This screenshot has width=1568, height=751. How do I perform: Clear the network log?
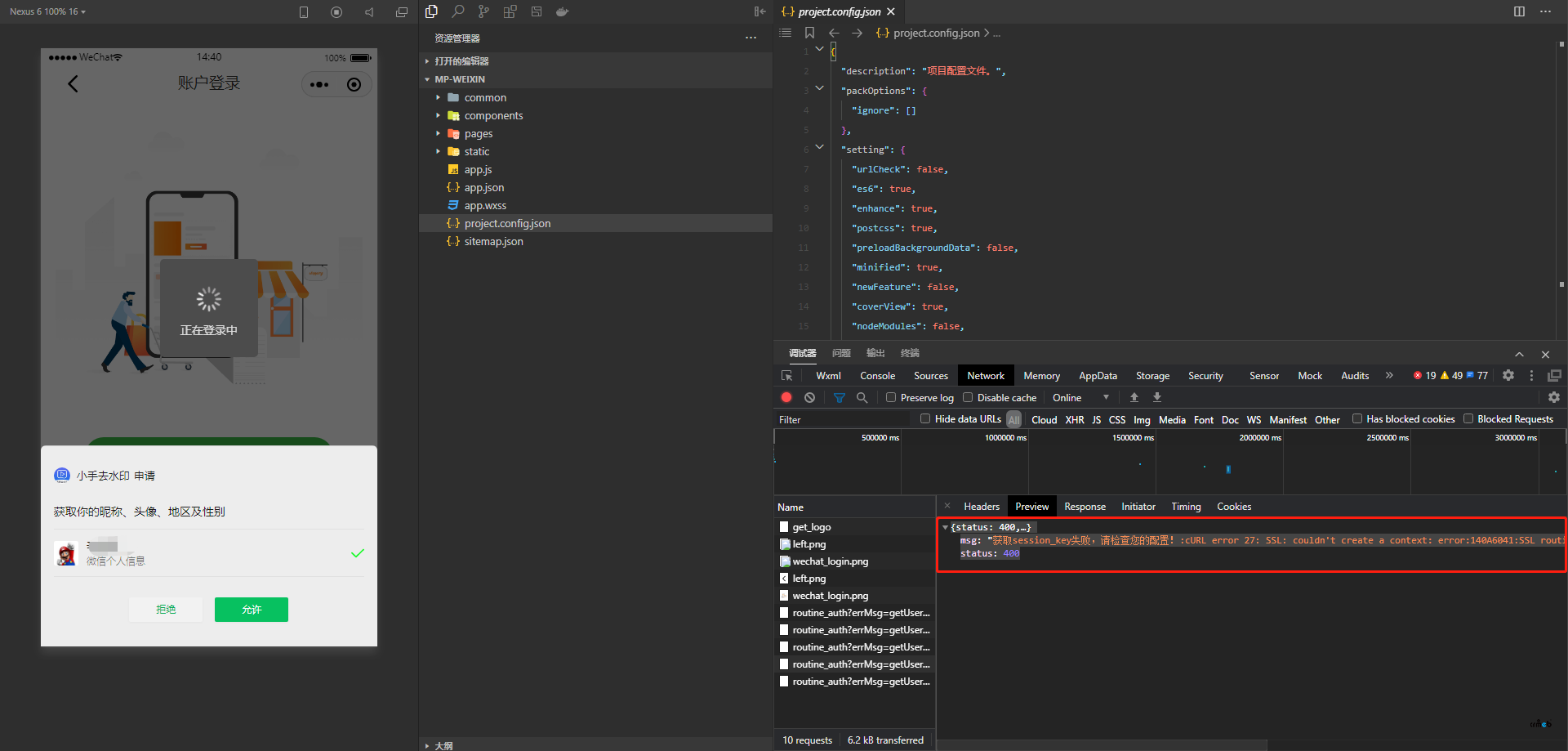[x=809, y=397]
